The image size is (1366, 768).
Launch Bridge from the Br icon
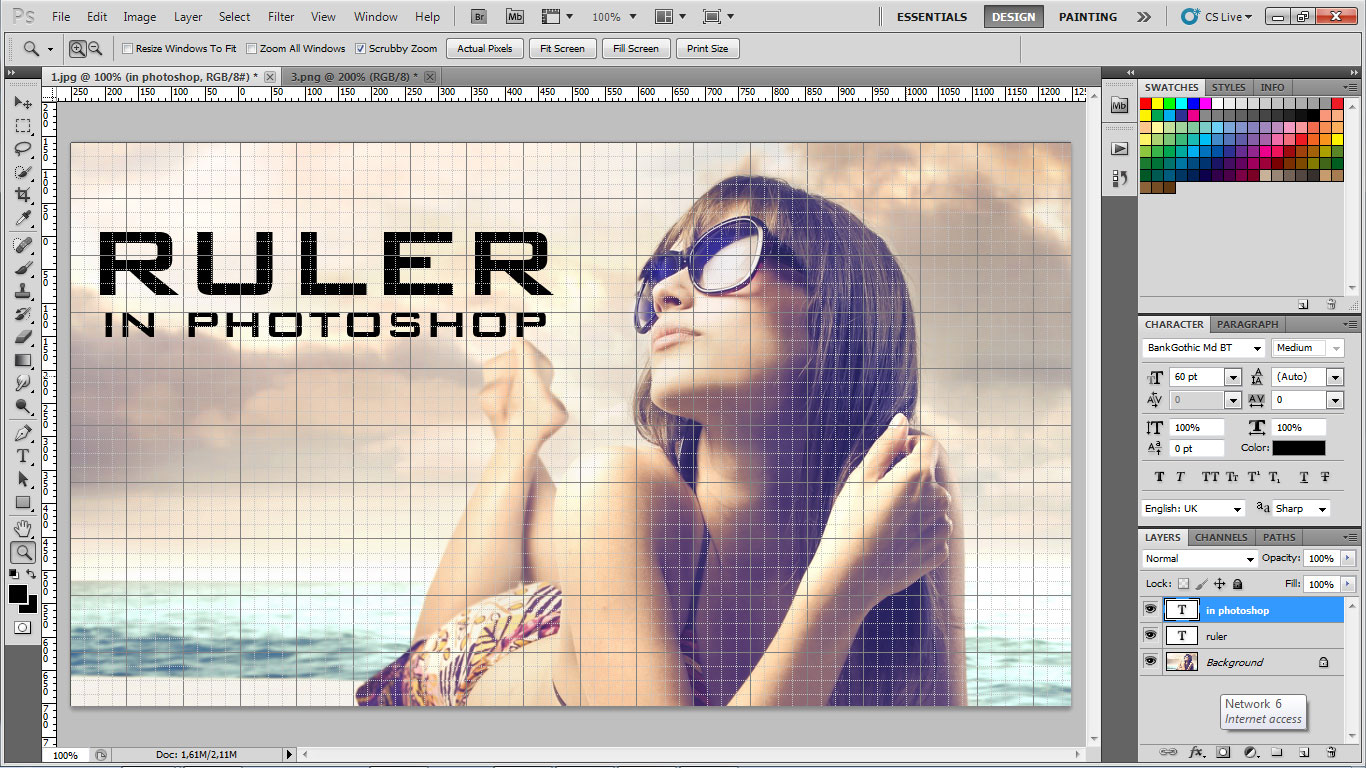tap(479, 17)
